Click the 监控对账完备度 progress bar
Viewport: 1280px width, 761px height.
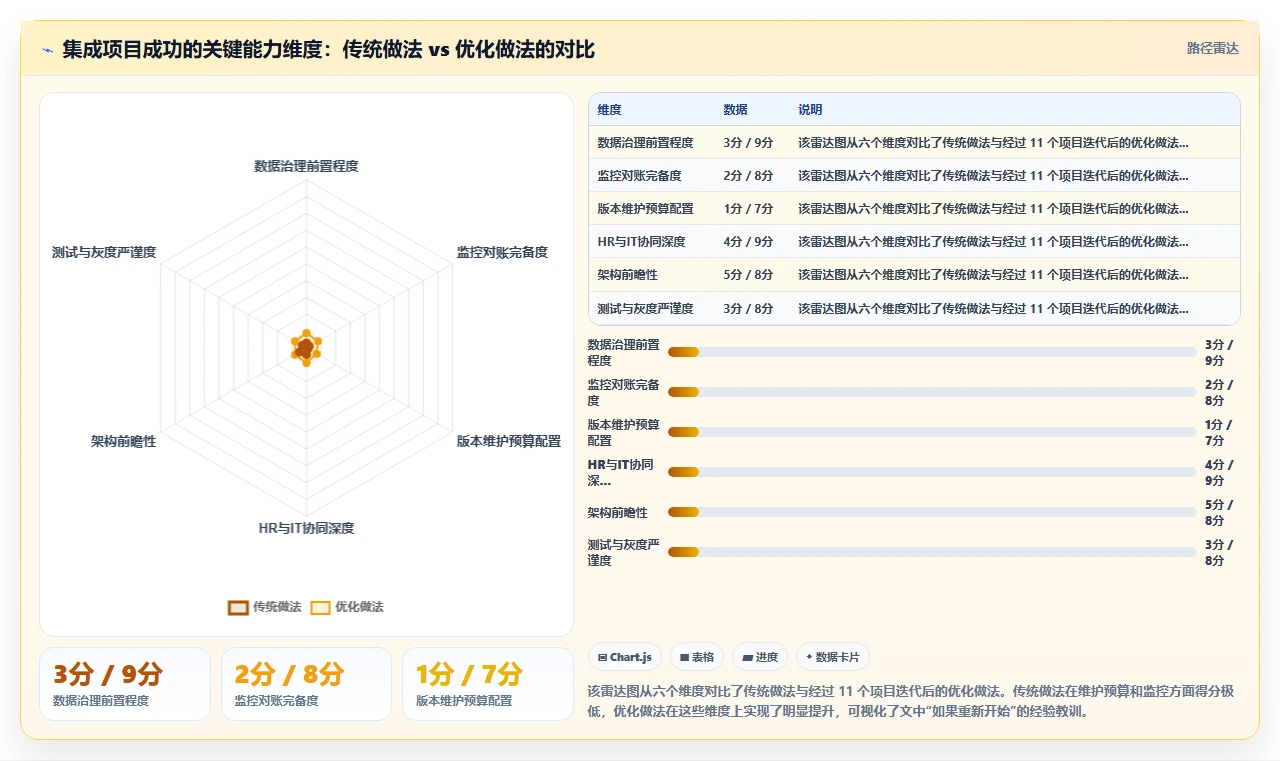point(932,392)
